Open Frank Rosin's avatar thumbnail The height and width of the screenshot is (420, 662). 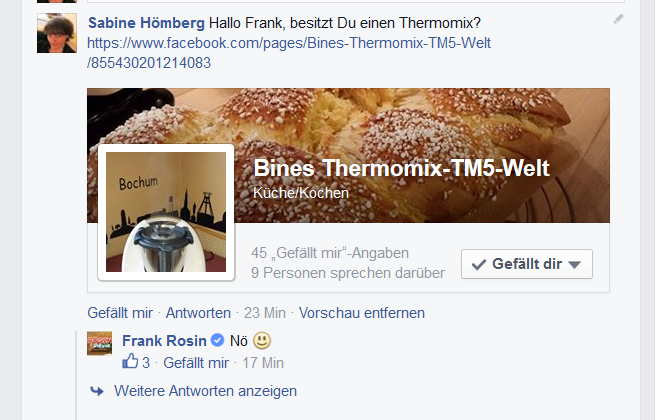point(100,343)
